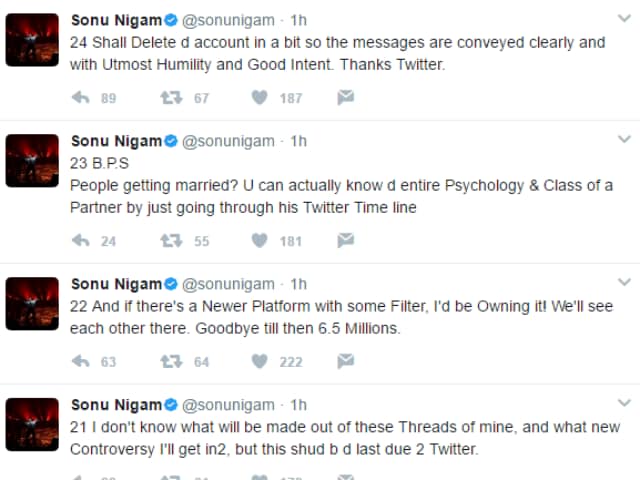Viewport: 640px width, 480px height.
Task: Send tweet 24 via direct message icon
Action: (345, 98)
